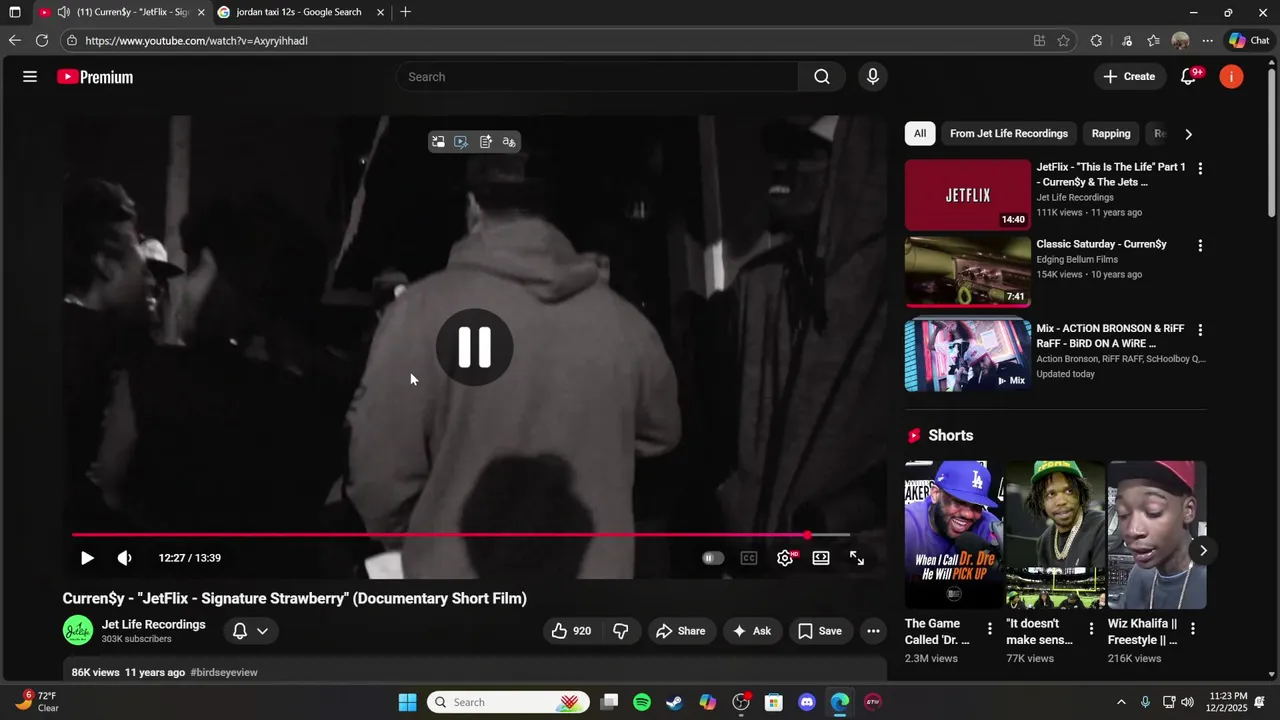Add page to favorites star
Viewport: 1280px width, 720px height.
pos(1063,41)
